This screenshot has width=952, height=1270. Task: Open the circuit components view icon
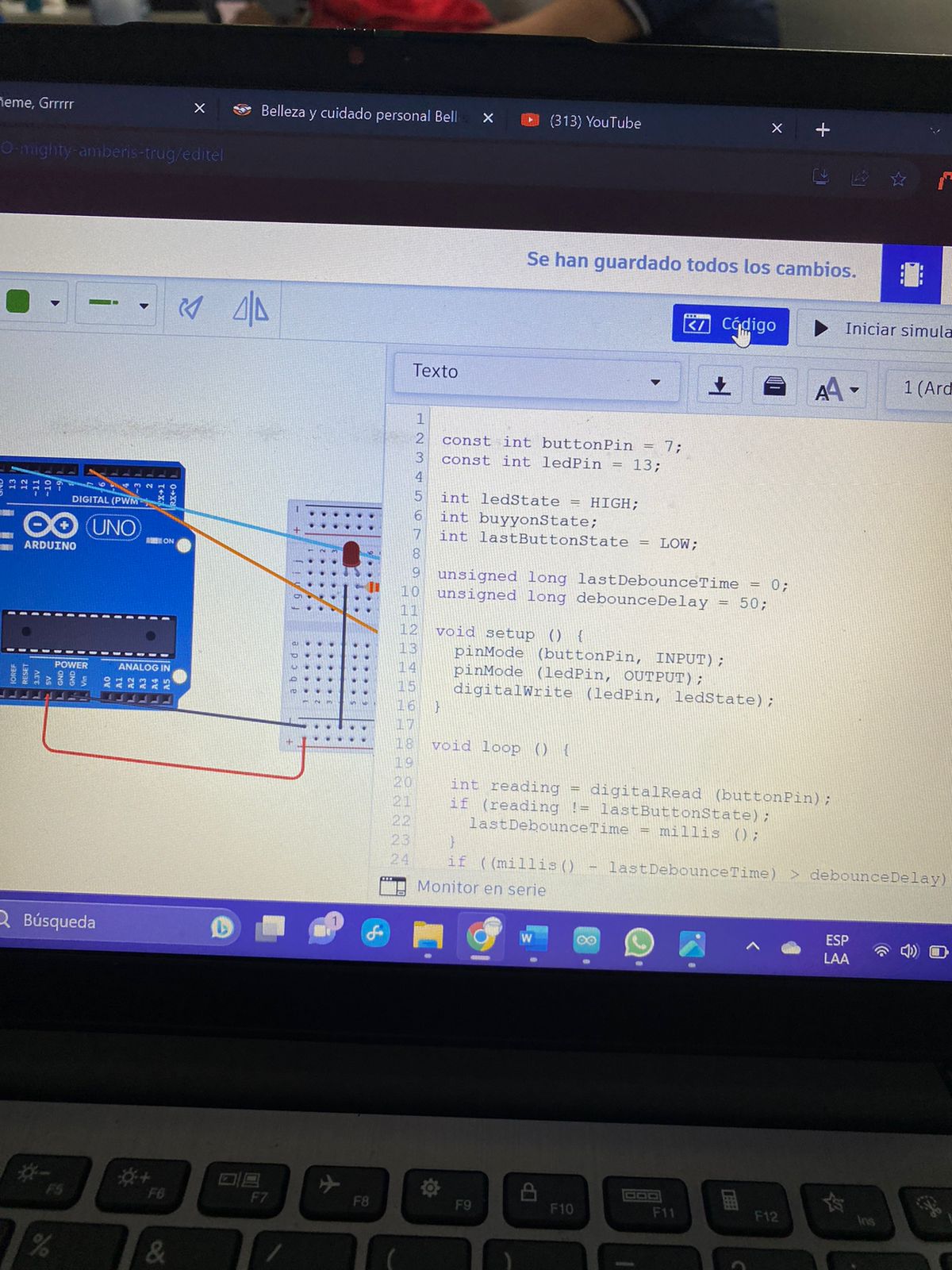(911, 275)
